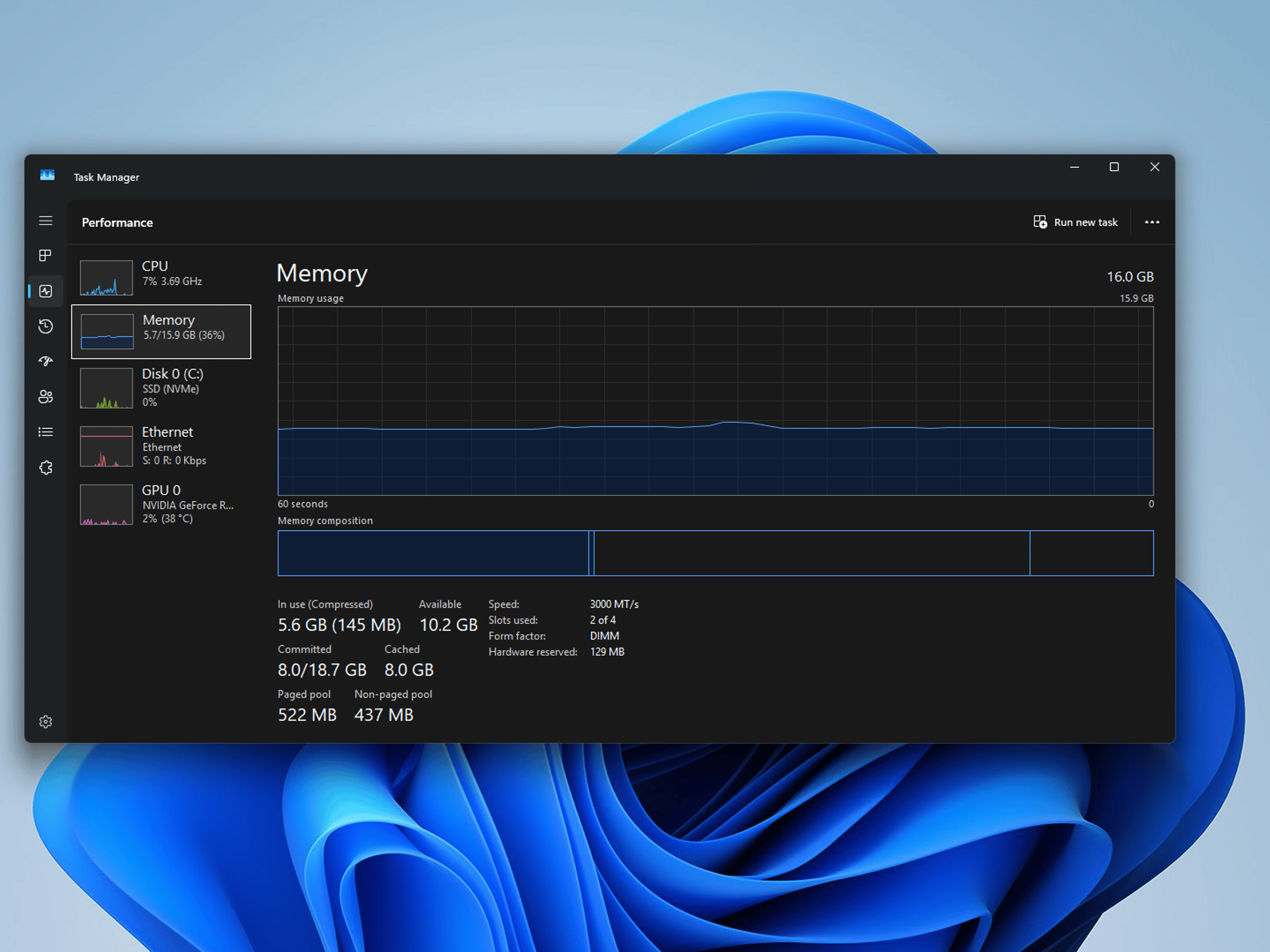Viewport: 1270px width, 952px height.
Task: Select the Memory performance item
Action: [x=161, y=332]
